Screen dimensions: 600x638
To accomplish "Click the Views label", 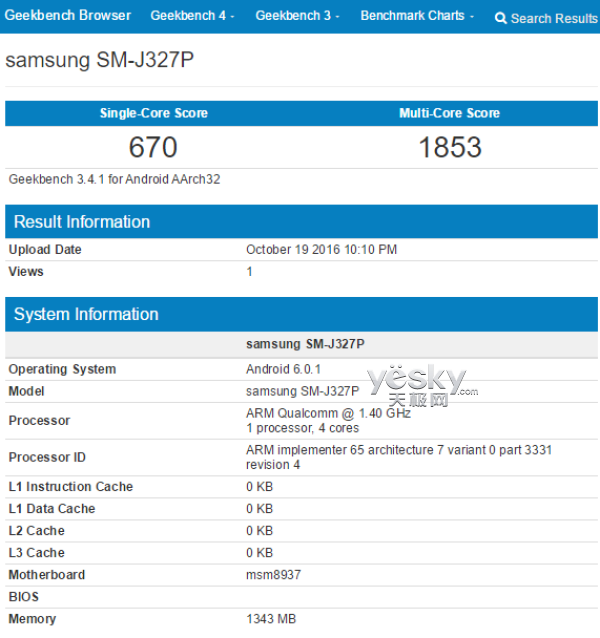I will pyautogui.click(x=26, y=271).
